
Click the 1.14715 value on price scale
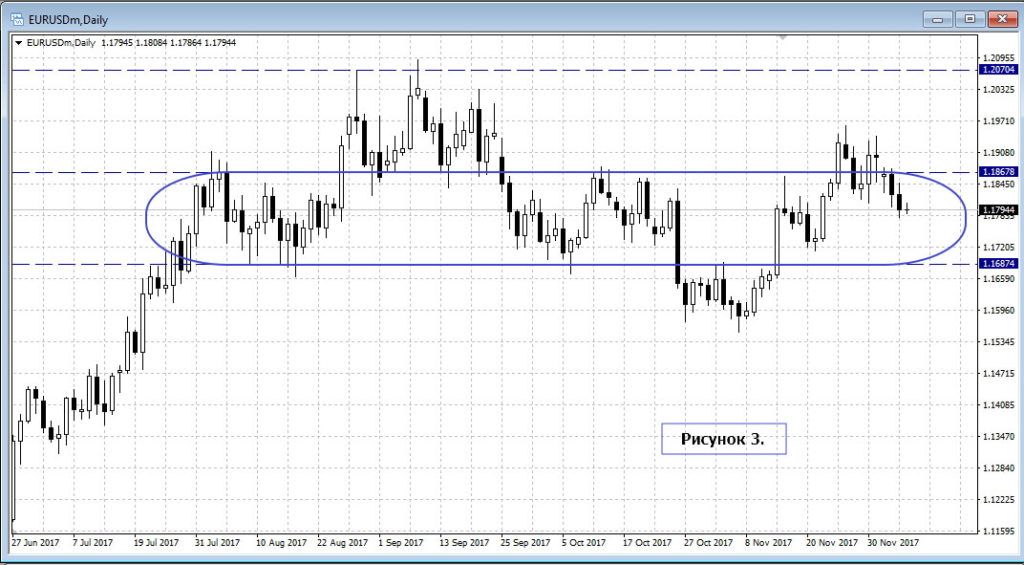(996, 373)
